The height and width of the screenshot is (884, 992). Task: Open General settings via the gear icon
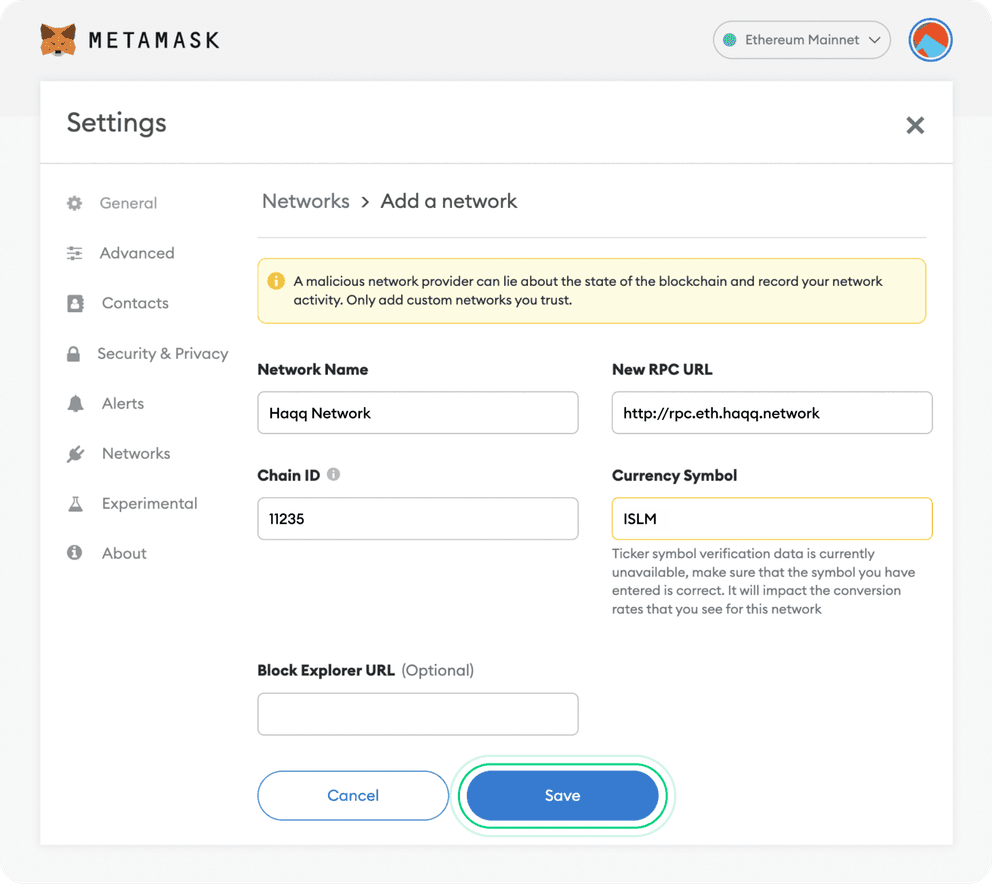(74, 203)
